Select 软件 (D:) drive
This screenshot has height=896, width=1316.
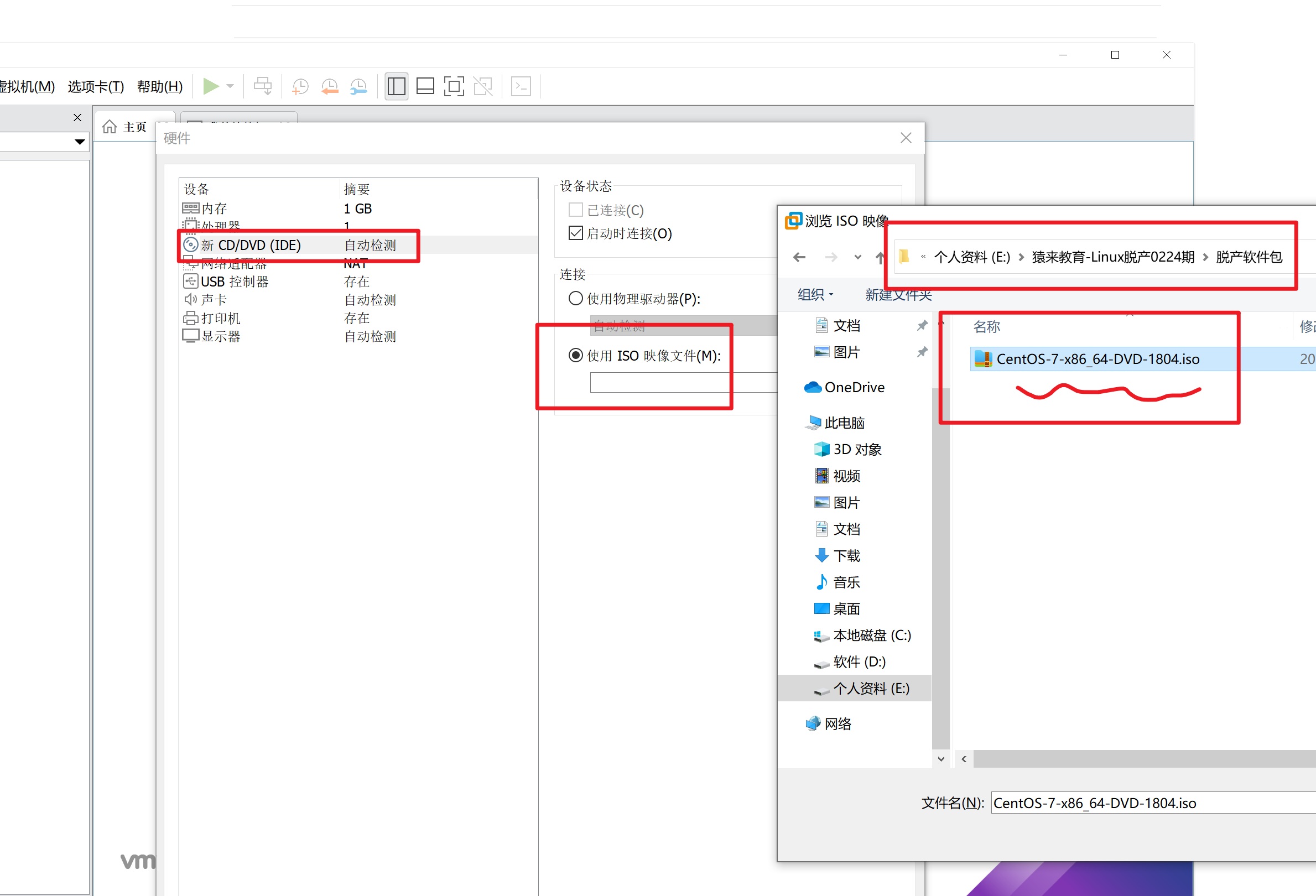(851, 661)
